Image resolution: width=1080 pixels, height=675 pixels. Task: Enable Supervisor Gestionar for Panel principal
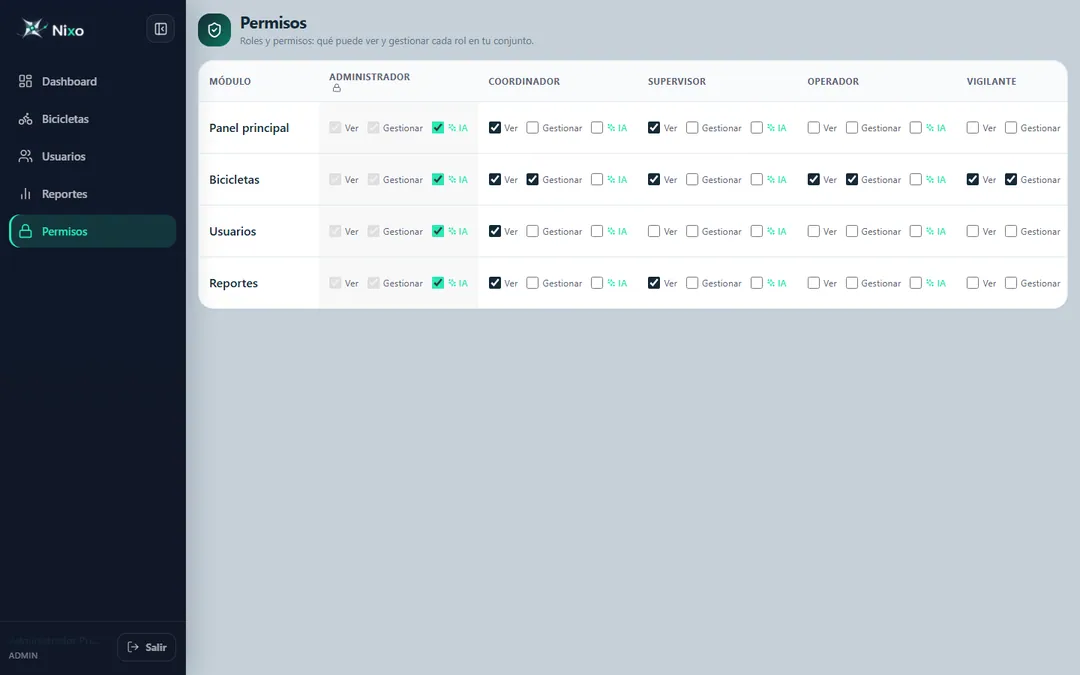point(692,127)
